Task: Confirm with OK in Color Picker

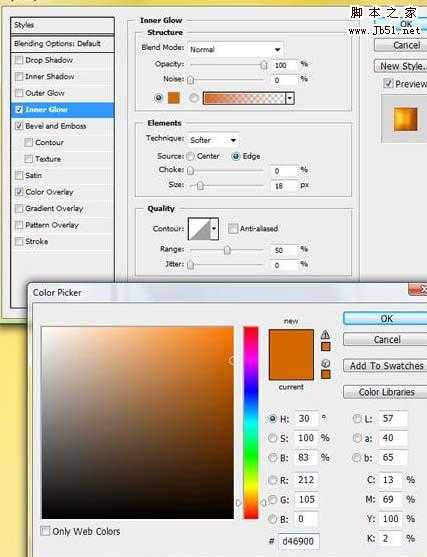Action: point(385,319)
